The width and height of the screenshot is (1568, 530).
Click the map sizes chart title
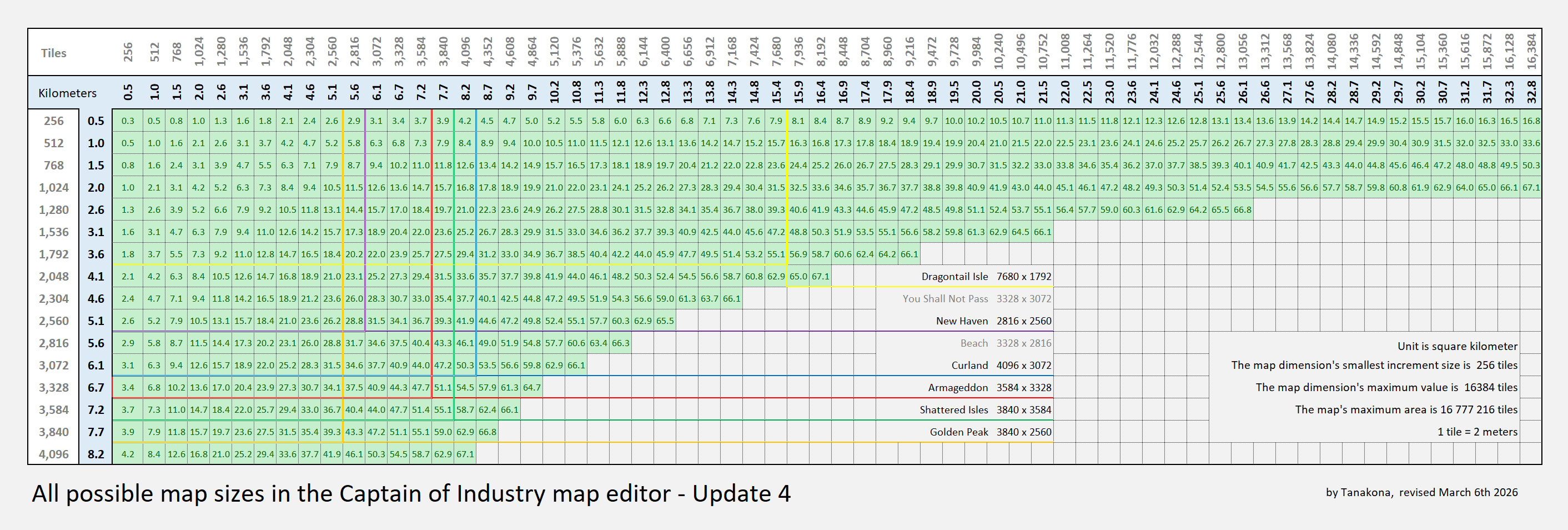click(411, 493)
